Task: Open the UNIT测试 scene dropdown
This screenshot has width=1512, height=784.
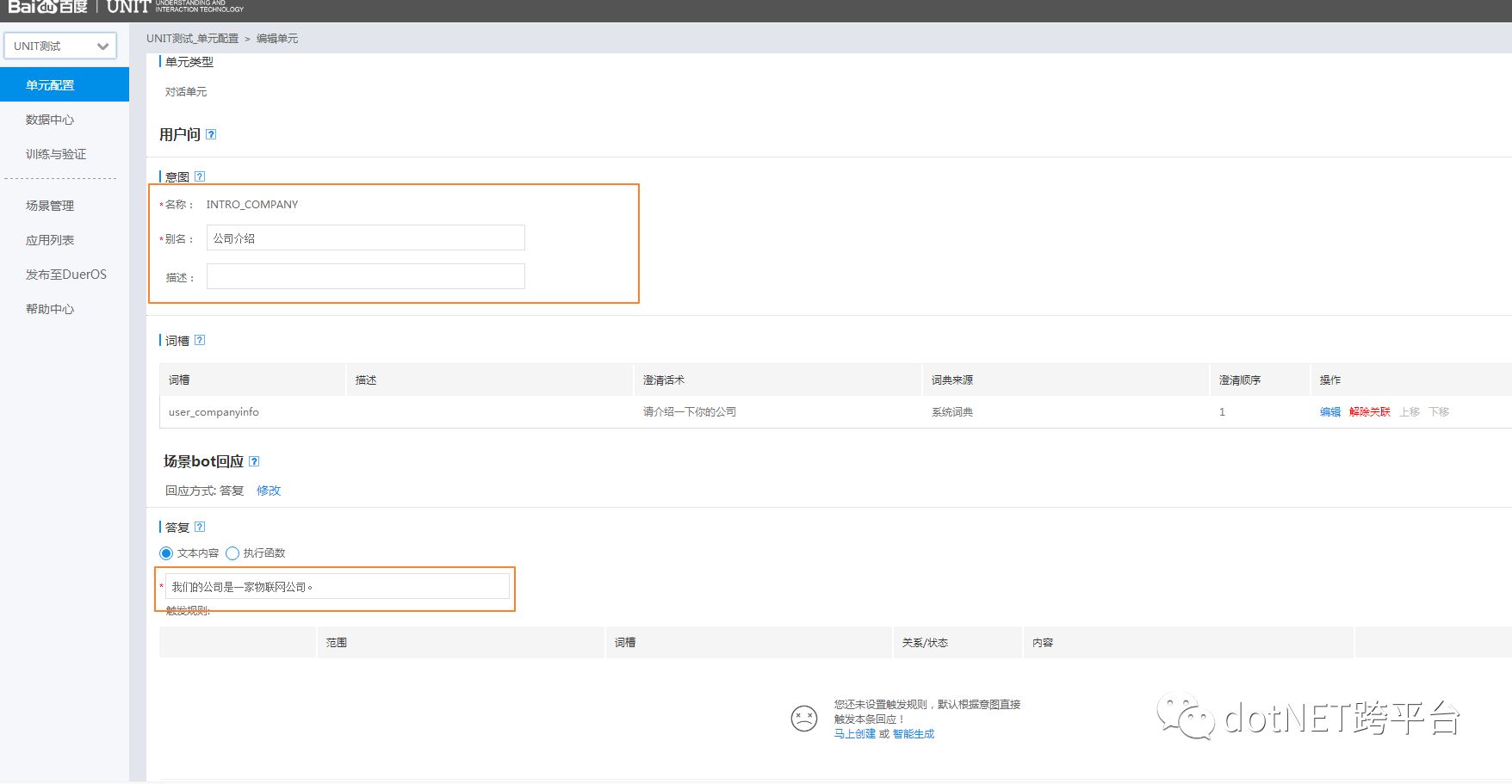Action: [60, 46]
